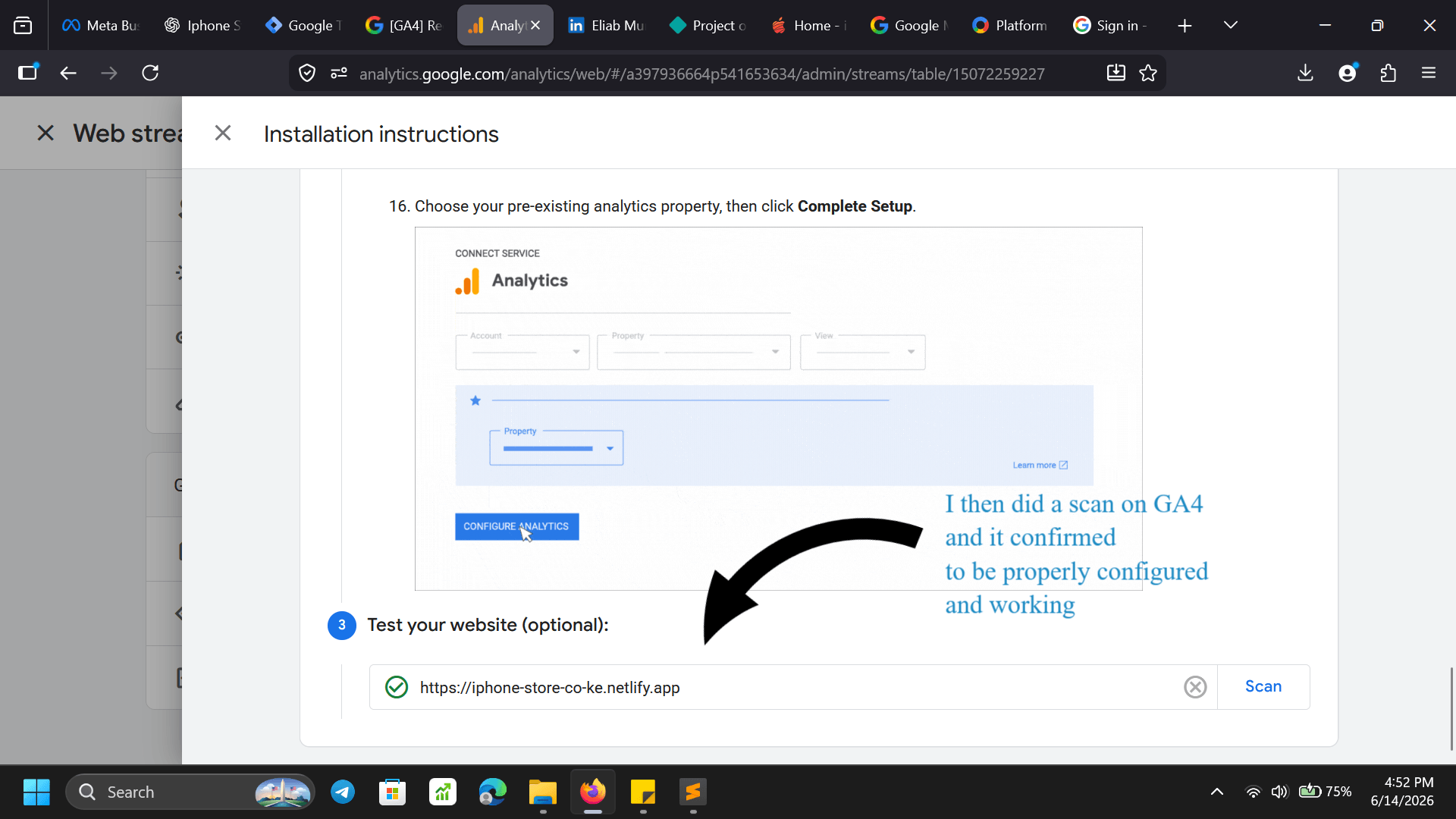Show hidden system tray icons
Viewport: 1456px width, 819px height.
[x=1217, y=792]
